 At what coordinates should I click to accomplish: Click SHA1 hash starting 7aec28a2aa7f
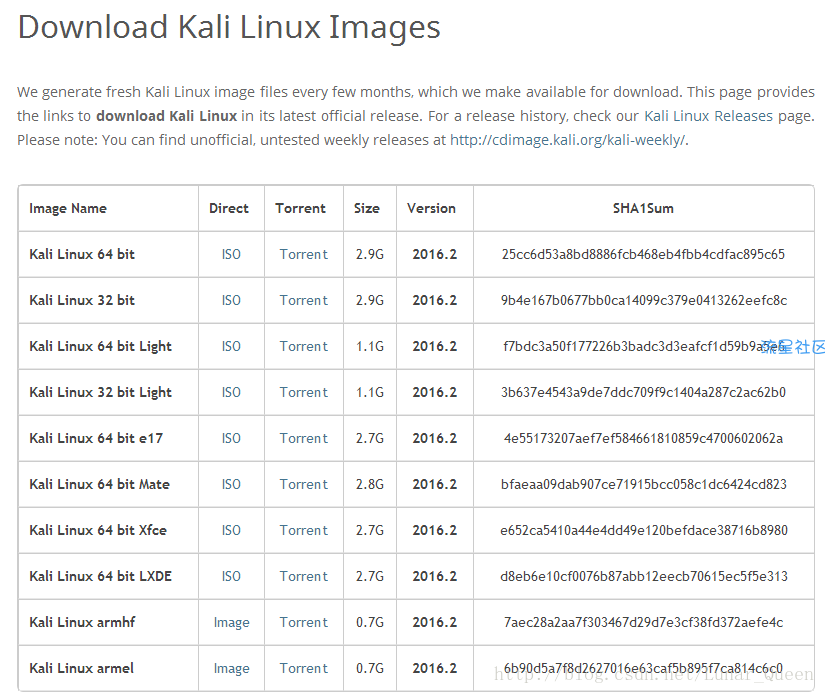[x=643, y=622]
